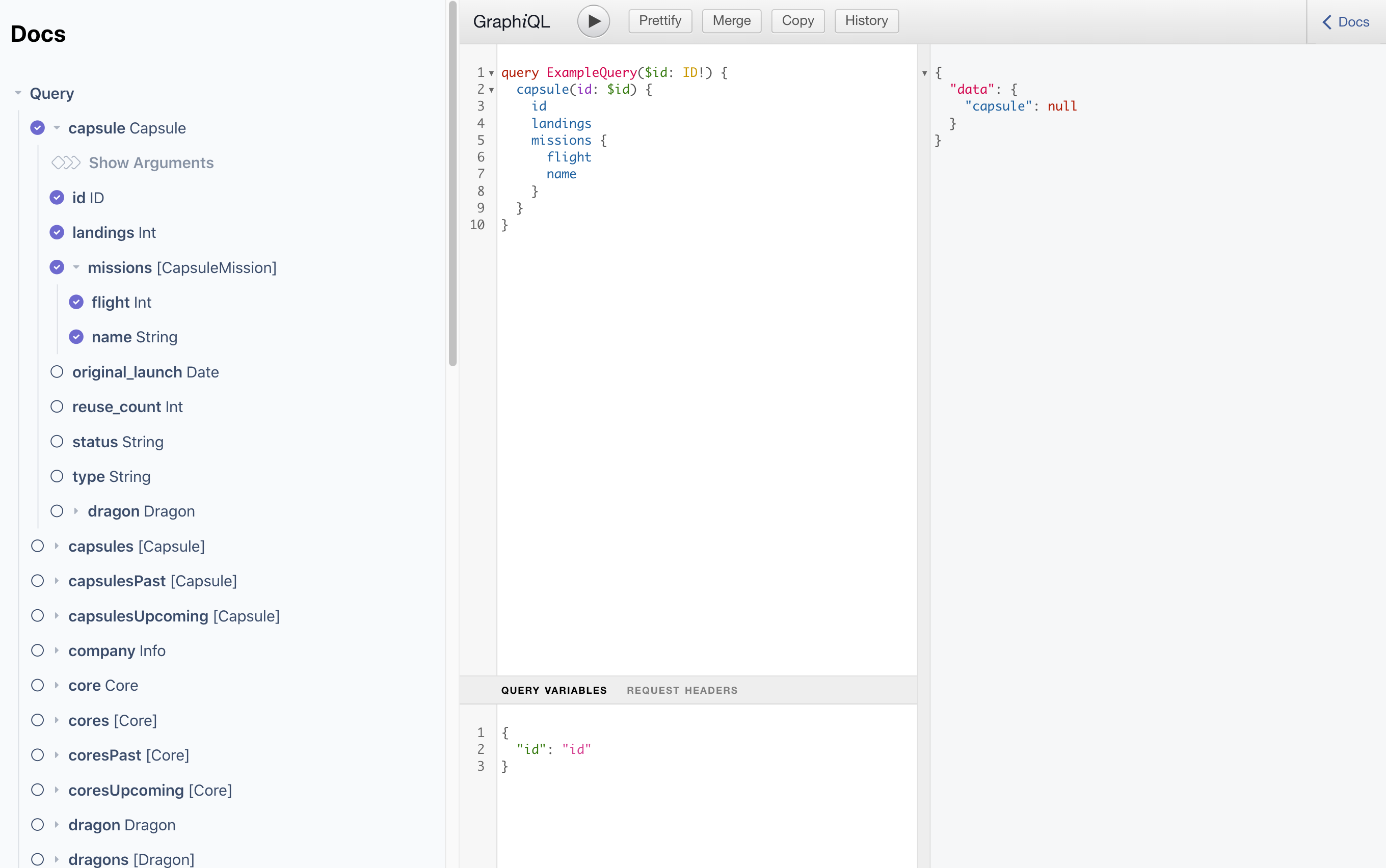
Task: Switch to the Query Variables tab
Action: point(553,691)
